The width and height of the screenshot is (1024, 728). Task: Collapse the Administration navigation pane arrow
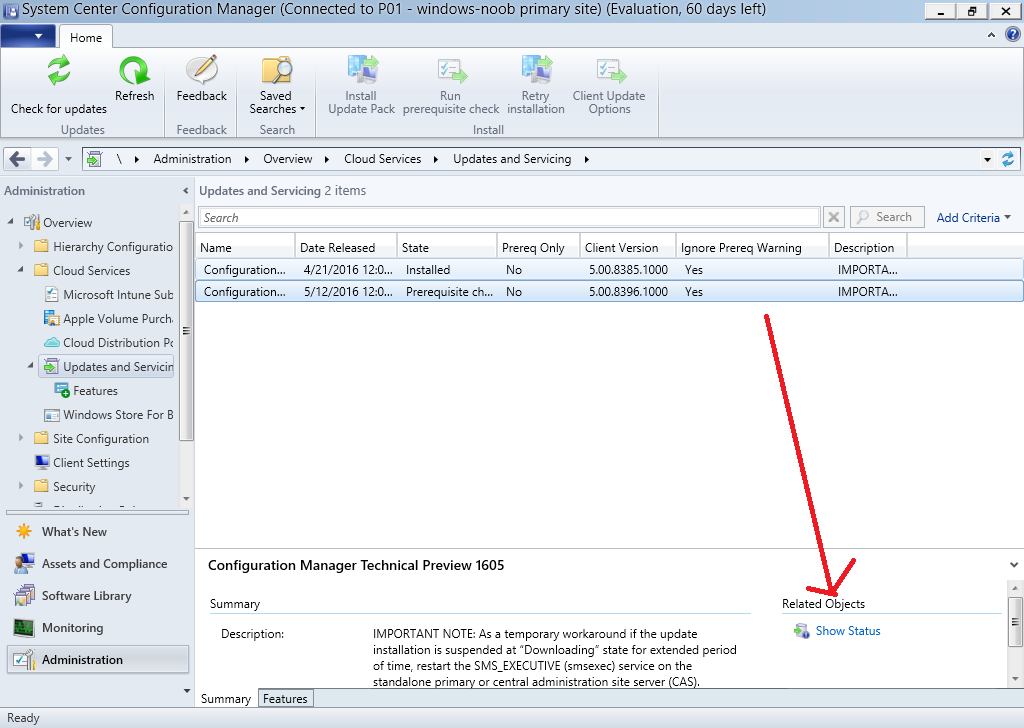[x=185, y=191]
